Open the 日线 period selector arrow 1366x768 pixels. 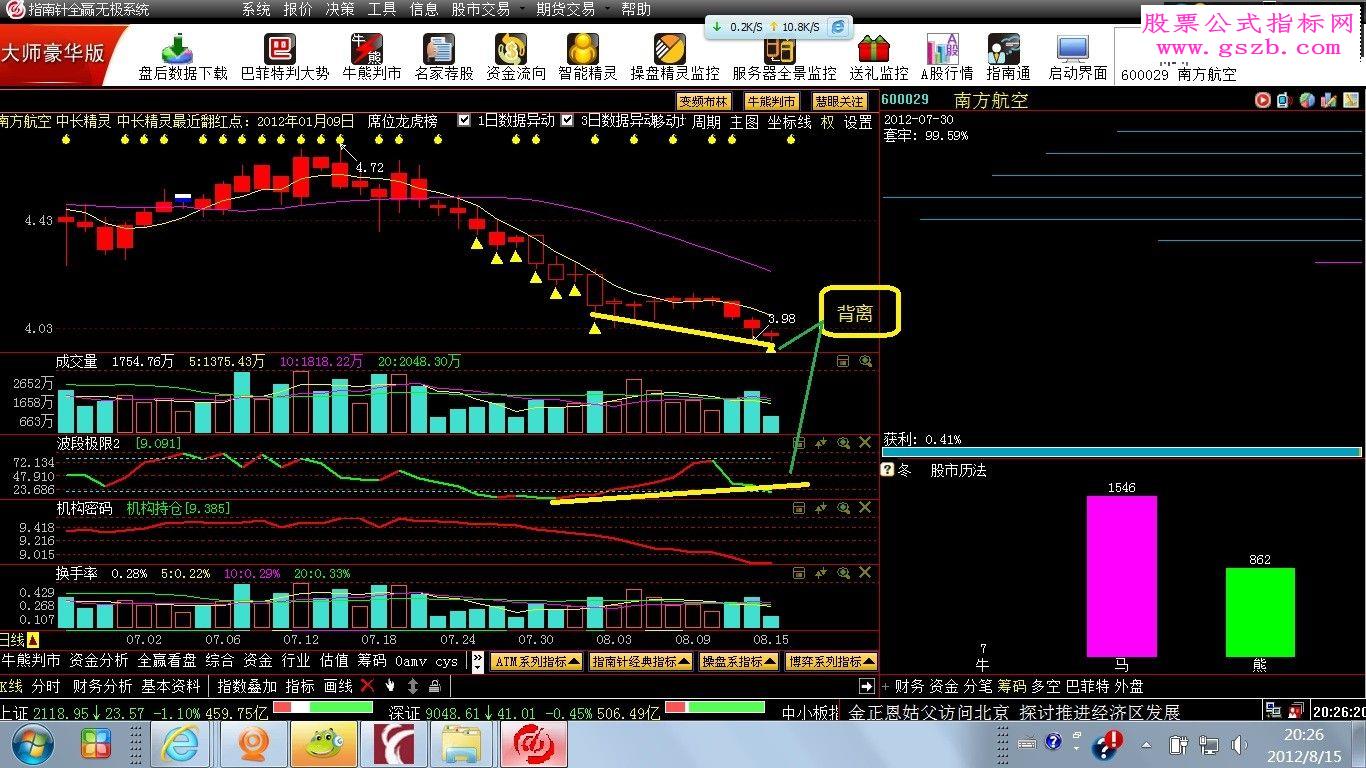(x=32, y=640)
